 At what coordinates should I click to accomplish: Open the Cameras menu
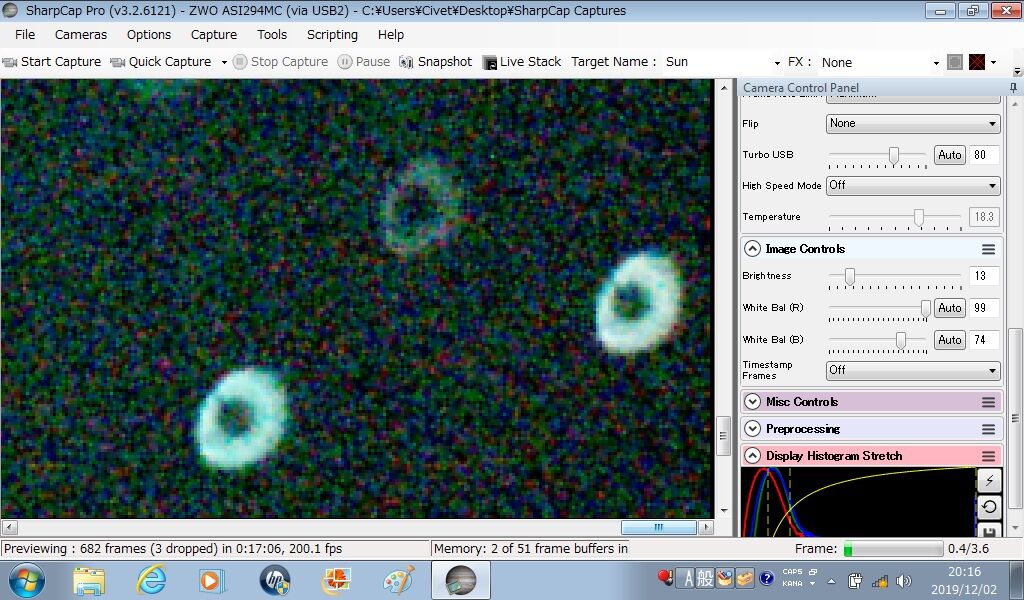click(81, 35)
